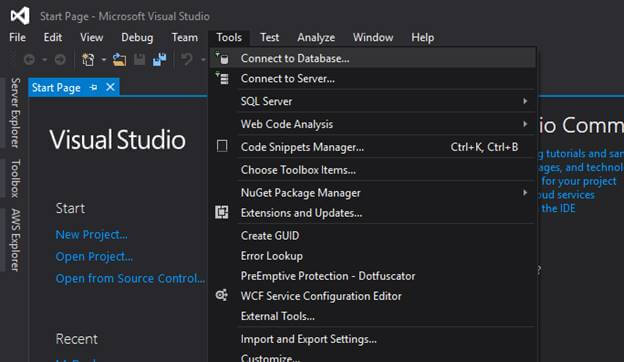
Task: Open the Debug menu
Action: (x=137, y=37)
